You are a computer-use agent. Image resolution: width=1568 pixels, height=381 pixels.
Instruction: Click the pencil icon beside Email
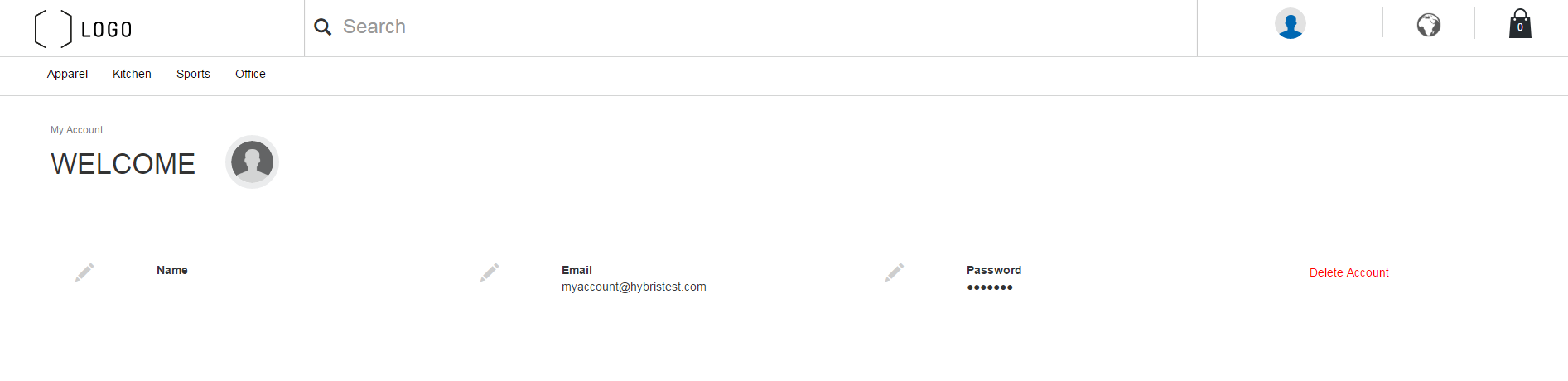[x=490, y=272]
